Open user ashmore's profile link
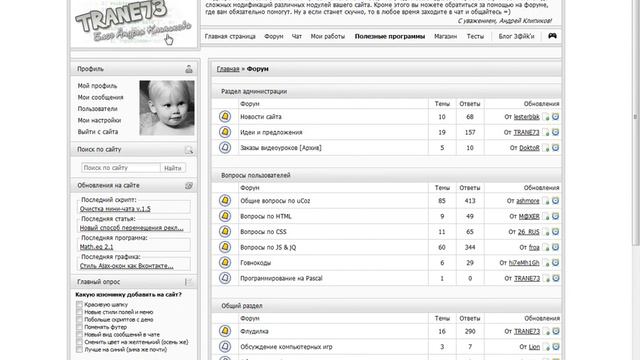The image size is (640, 360). point(528,201)
